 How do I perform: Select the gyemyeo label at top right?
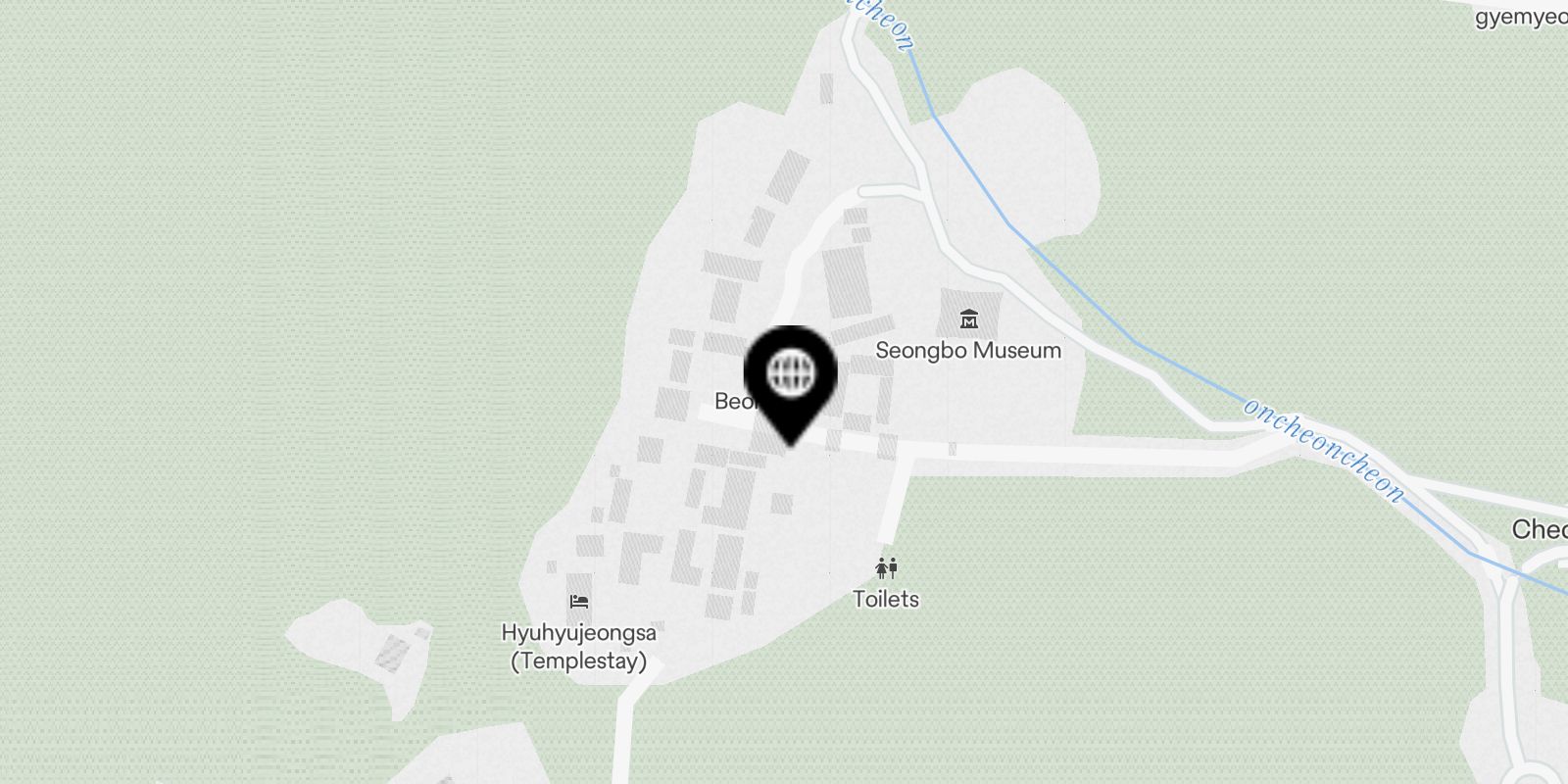tap(1521, 19)
